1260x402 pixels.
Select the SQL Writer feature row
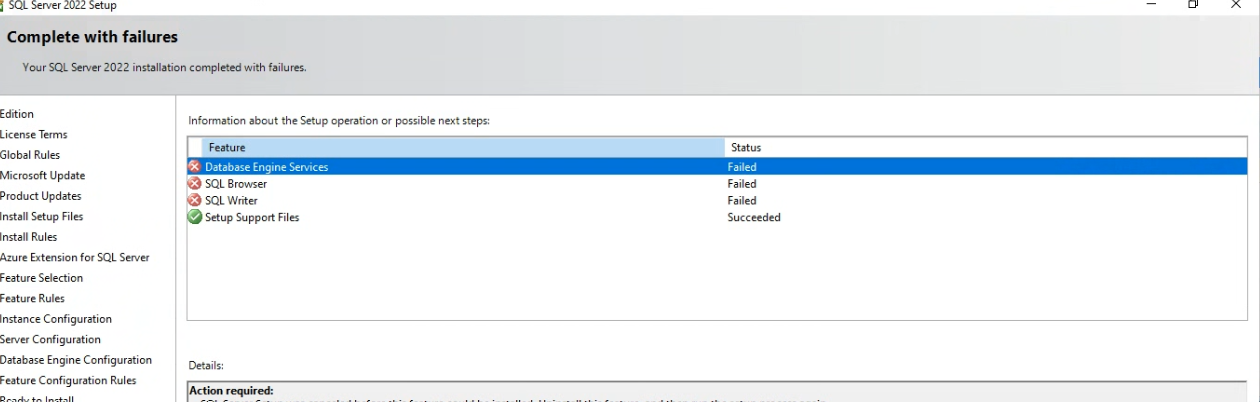click(x=717, y=200)
